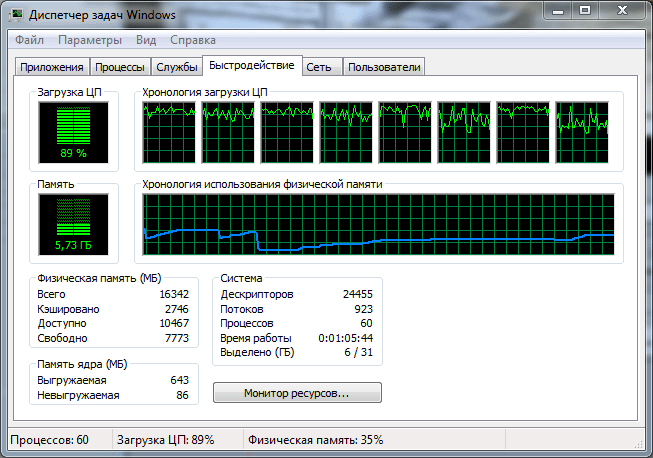Click the Невыгружаемая value 86
The width and height of the screenshot is (653, 458).
pyautogui.click(x=182, y=395)
